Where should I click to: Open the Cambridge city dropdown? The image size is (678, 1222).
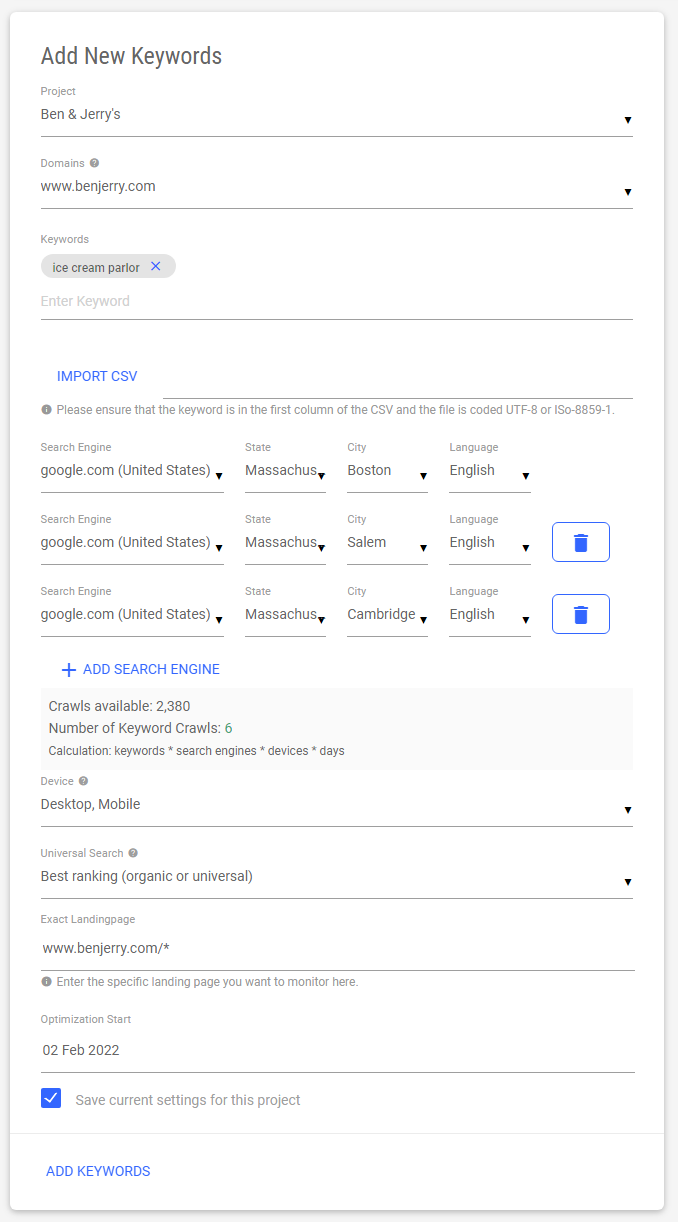387,616
